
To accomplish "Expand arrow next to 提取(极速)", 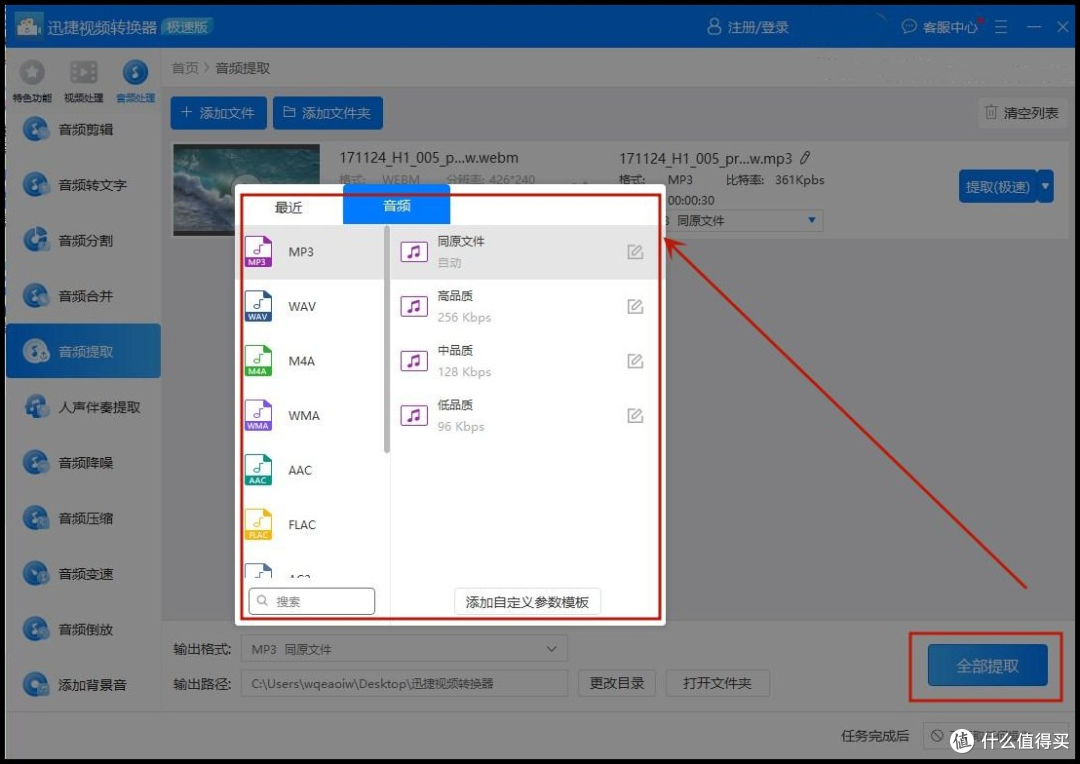I will tap(1046, 187).
